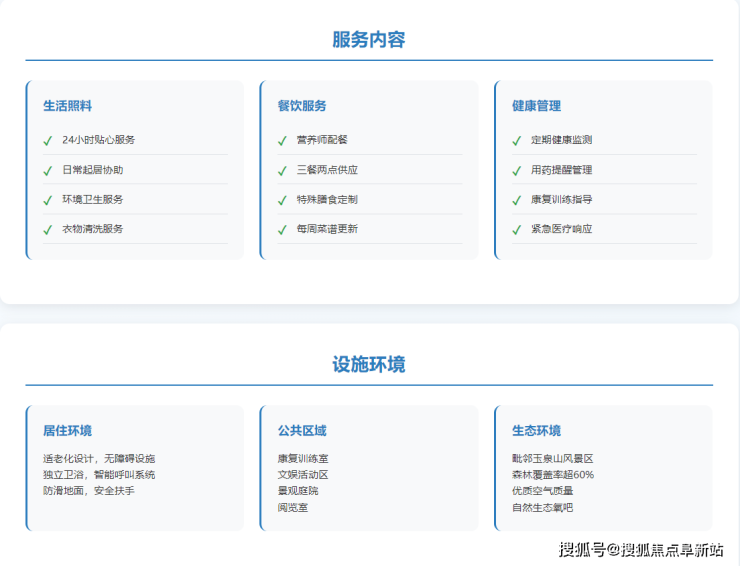740x566 pixels.
Task: Click the 森林覆盖率超60% text line
Action: tap(552, 475)
